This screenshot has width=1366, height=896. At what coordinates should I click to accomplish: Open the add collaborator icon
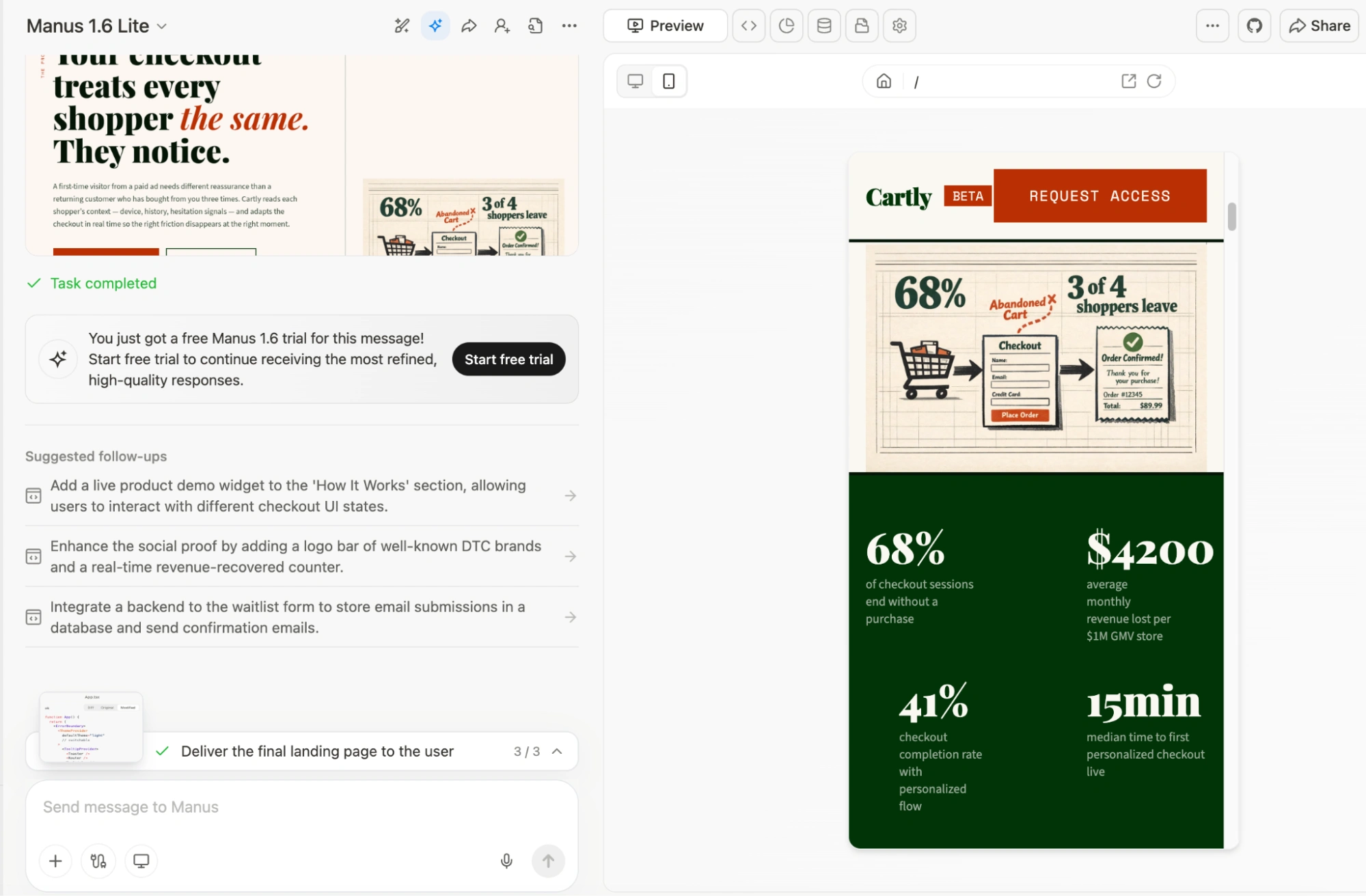click(502, 26)
